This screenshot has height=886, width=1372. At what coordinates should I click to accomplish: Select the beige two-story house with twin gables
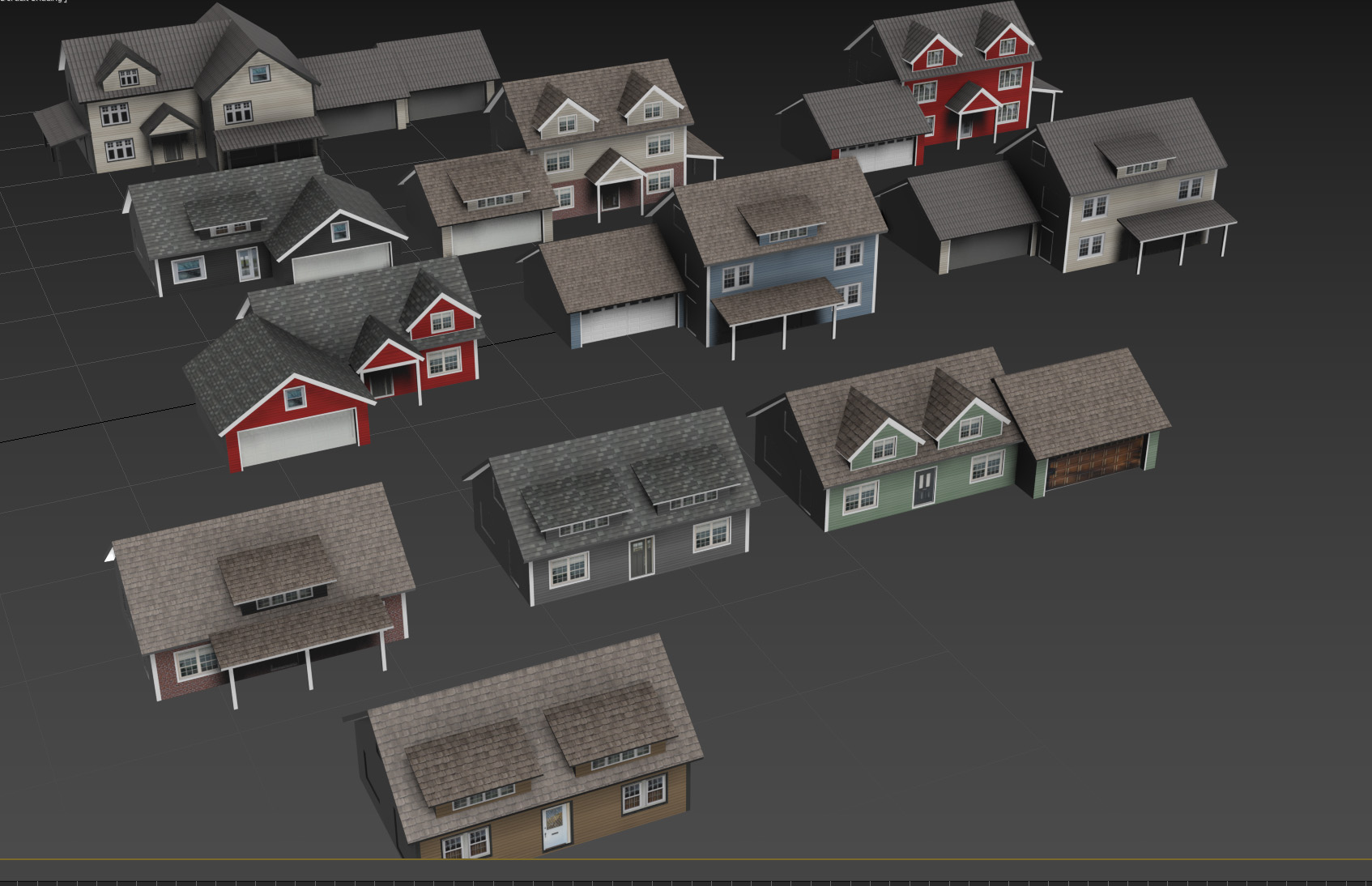[x=182, y=93]
